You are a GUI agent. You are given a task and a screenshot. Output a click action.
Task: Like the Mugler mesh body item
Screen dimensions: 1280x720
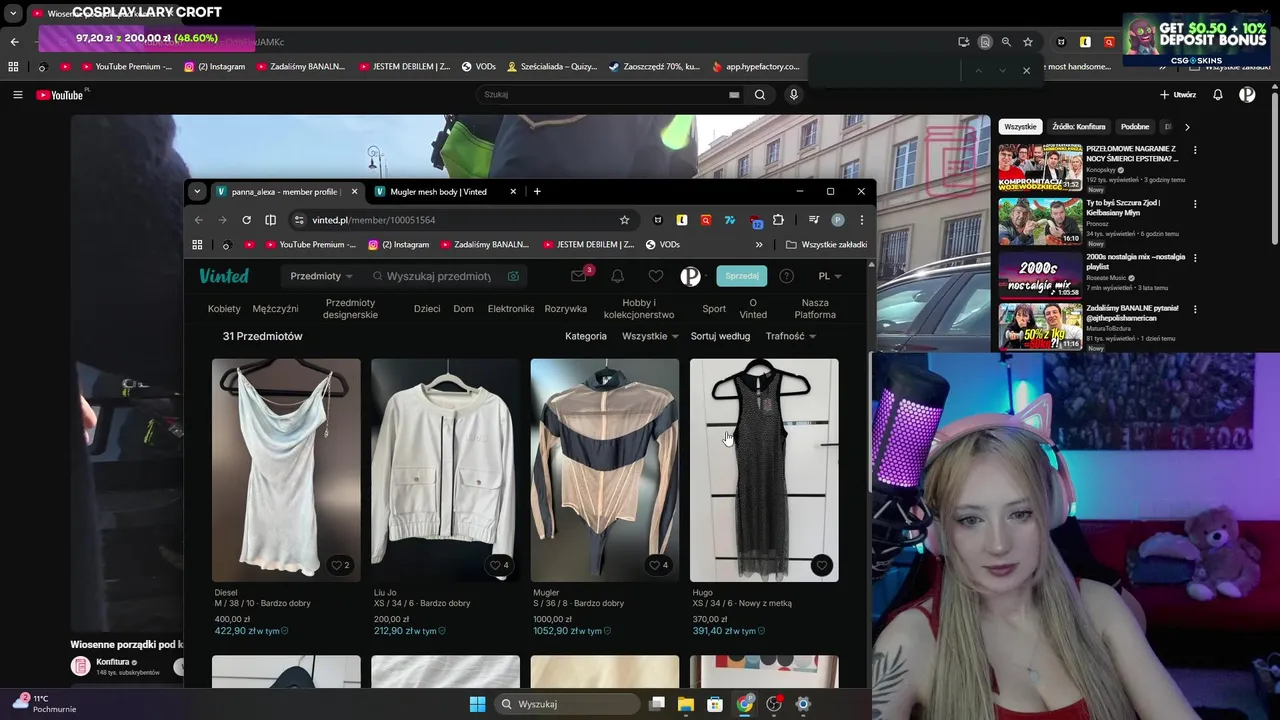[658, 565]
